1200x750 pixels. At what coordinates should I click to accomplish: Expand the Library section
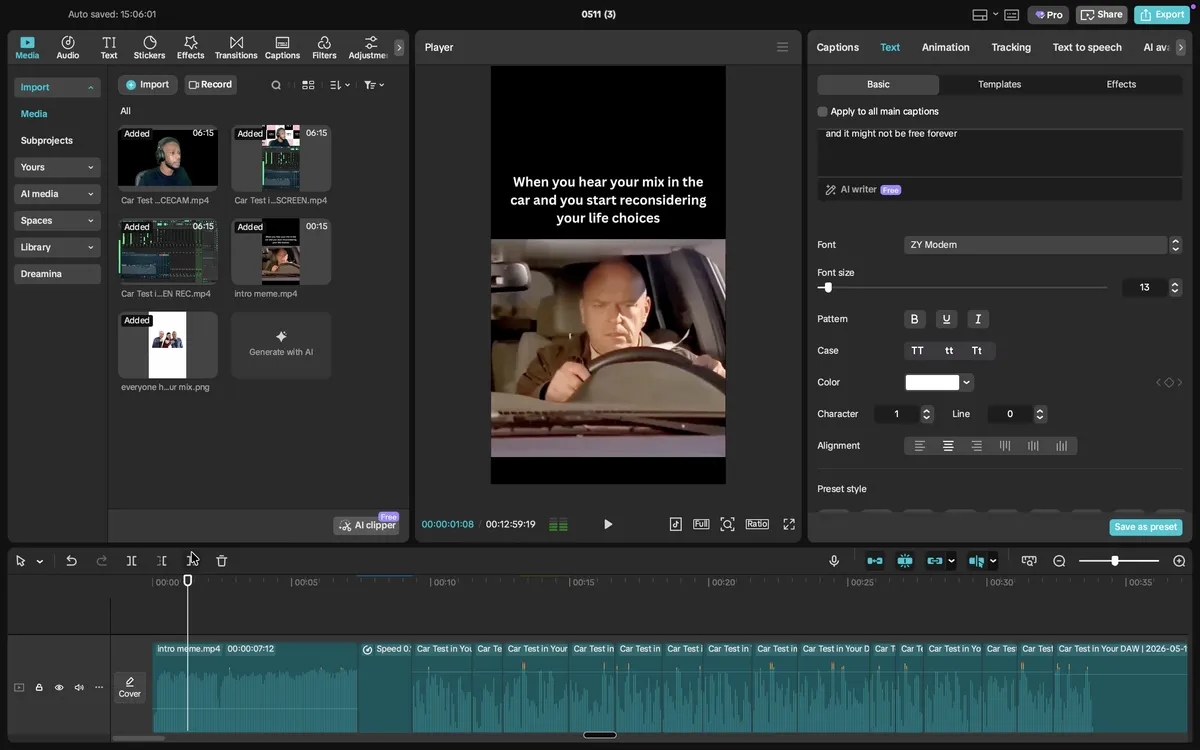57,247
